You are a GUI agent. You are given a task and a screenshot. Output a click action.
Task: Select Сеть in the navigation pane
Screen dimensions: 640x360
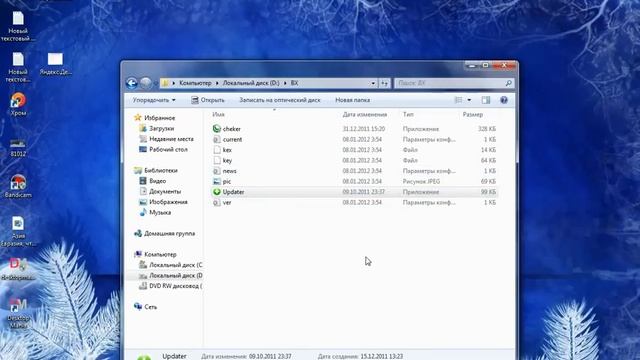151,307
